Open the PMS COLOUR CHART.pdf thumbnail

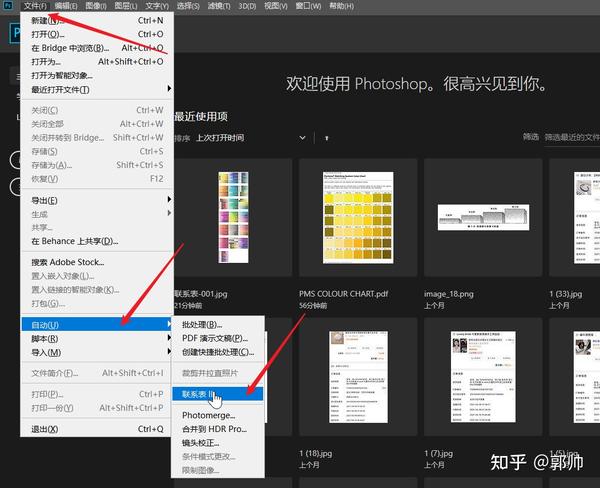tap(358, 217)
